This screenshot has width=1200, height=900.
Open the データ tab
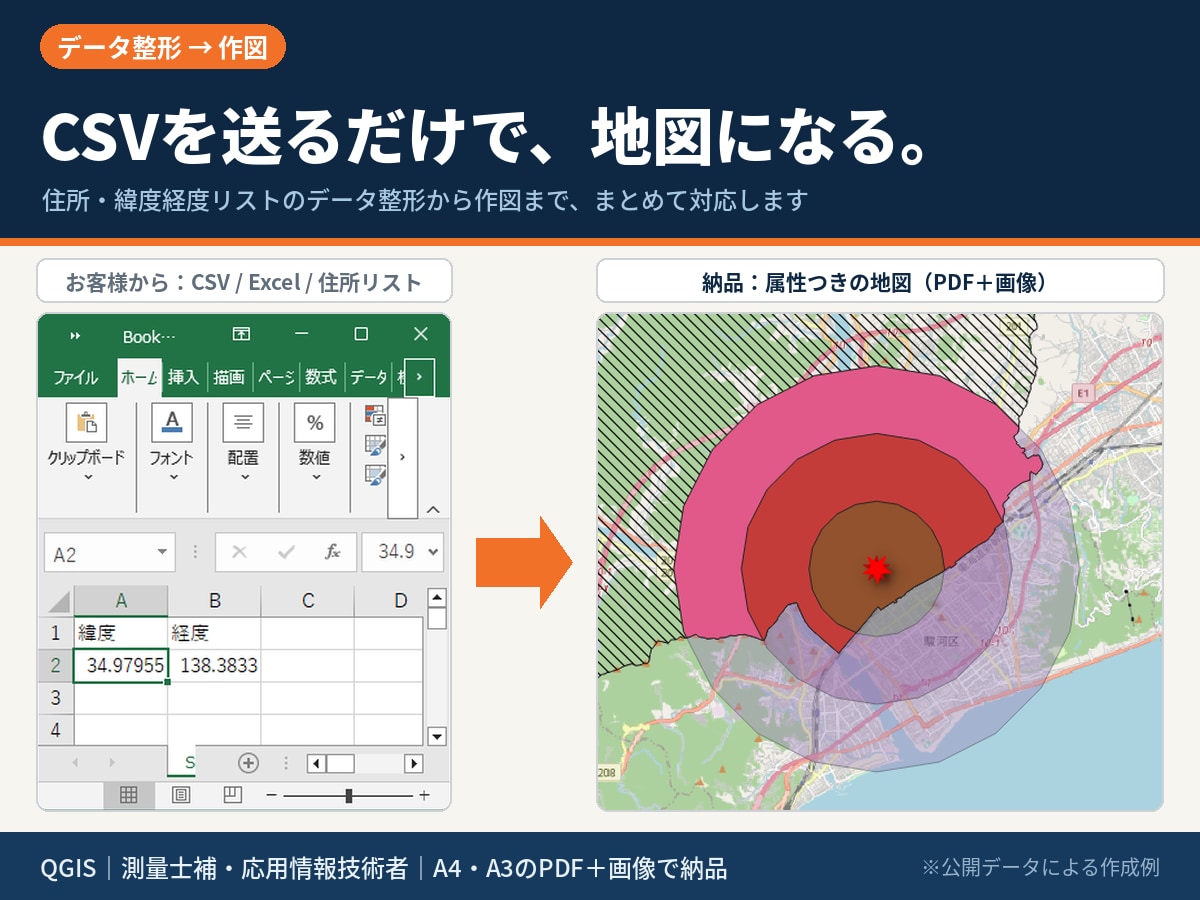368,377
